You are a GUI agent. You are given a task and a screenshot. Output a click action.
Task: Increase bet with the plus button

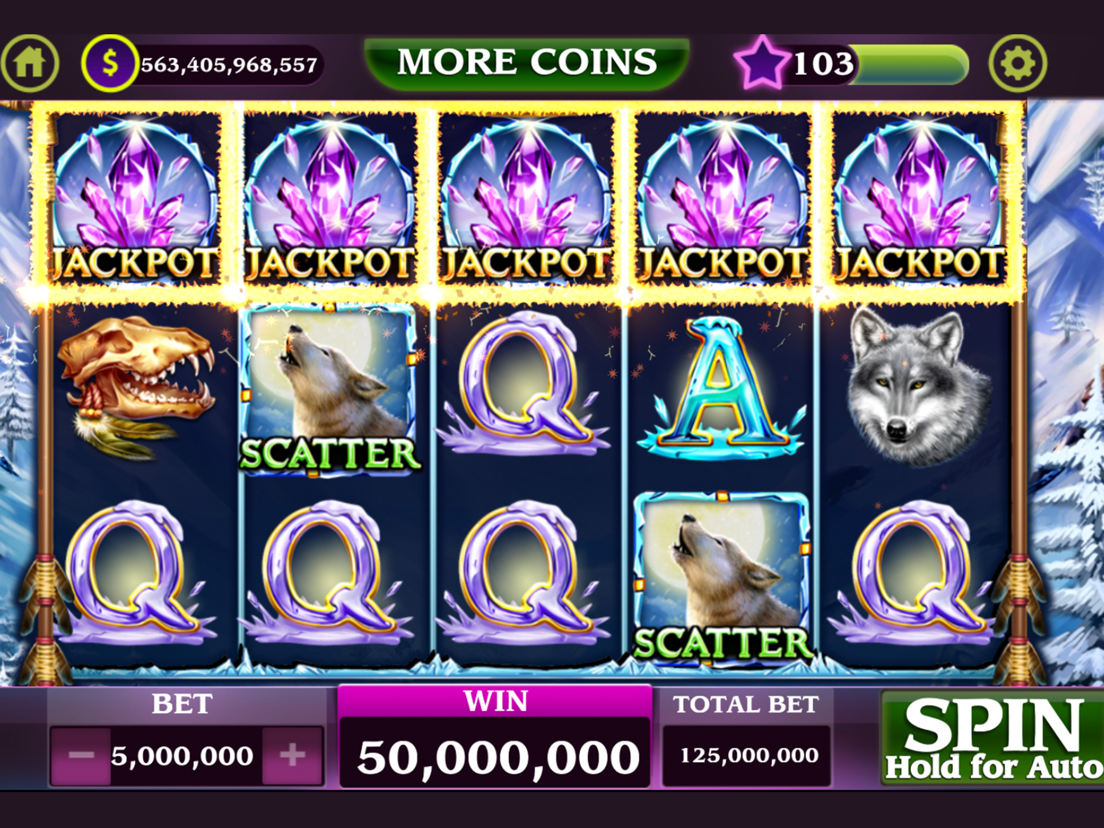292,756
